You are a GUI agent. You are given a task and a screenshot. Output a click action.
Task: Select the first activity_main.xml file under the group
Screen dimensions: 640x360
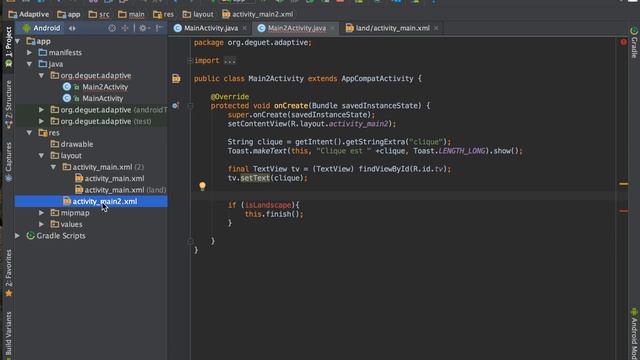point(114,178)
